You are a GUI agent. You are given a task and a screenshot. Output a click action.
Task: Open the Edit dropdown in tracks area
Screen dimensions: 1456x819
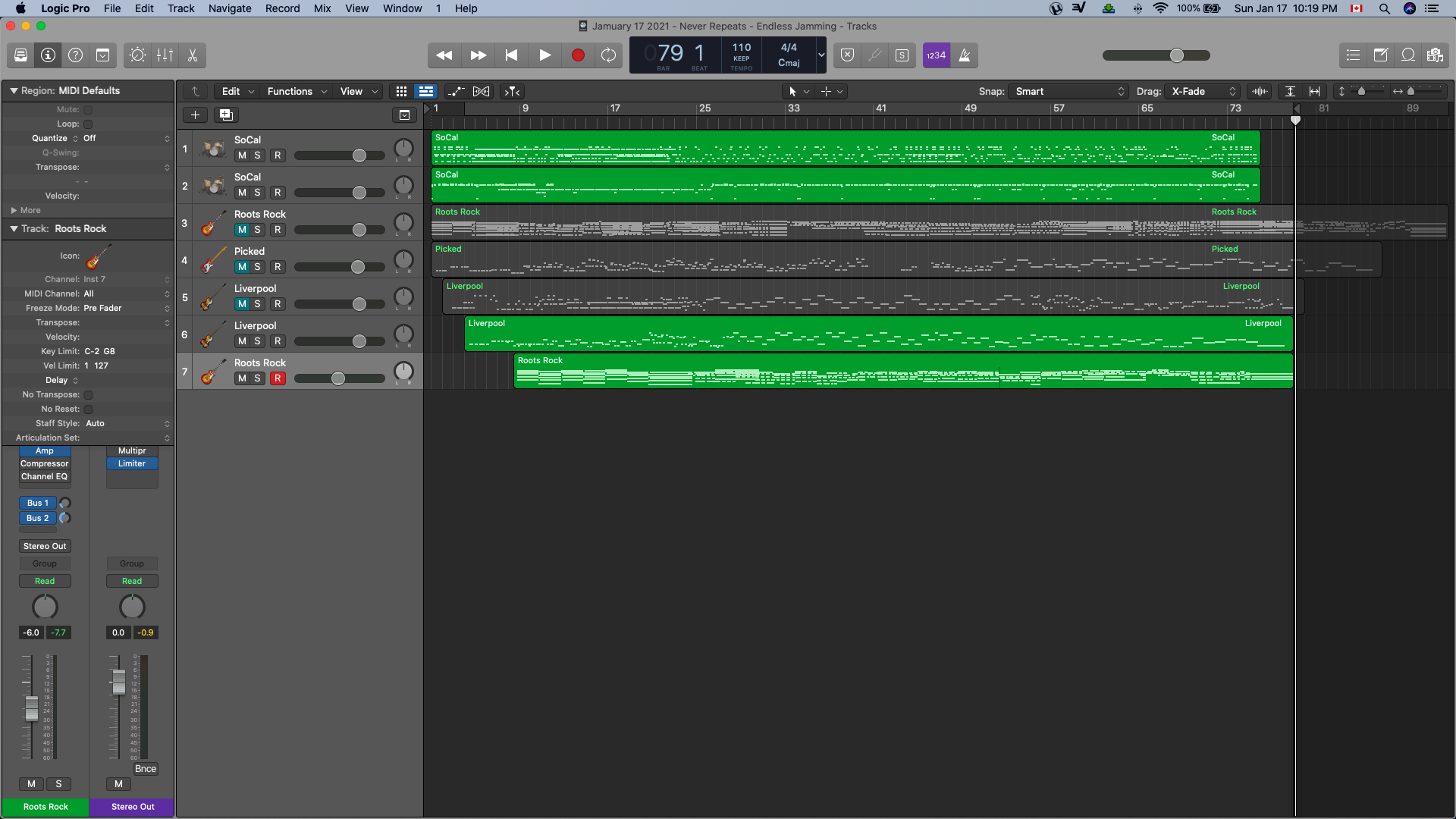[x=237, y=91]
